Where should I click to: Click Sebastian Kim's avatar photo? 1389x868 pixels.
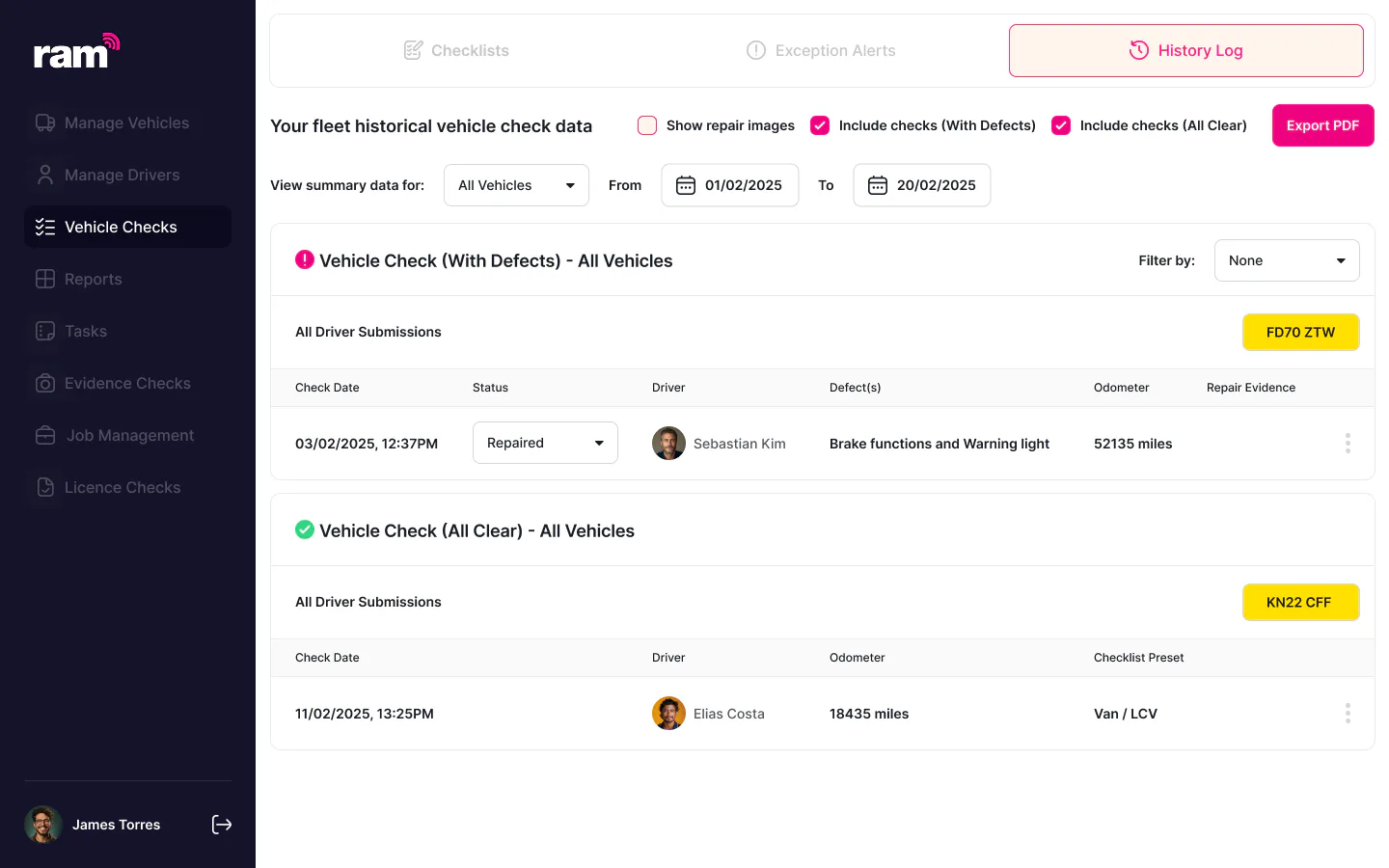point(668,444)
